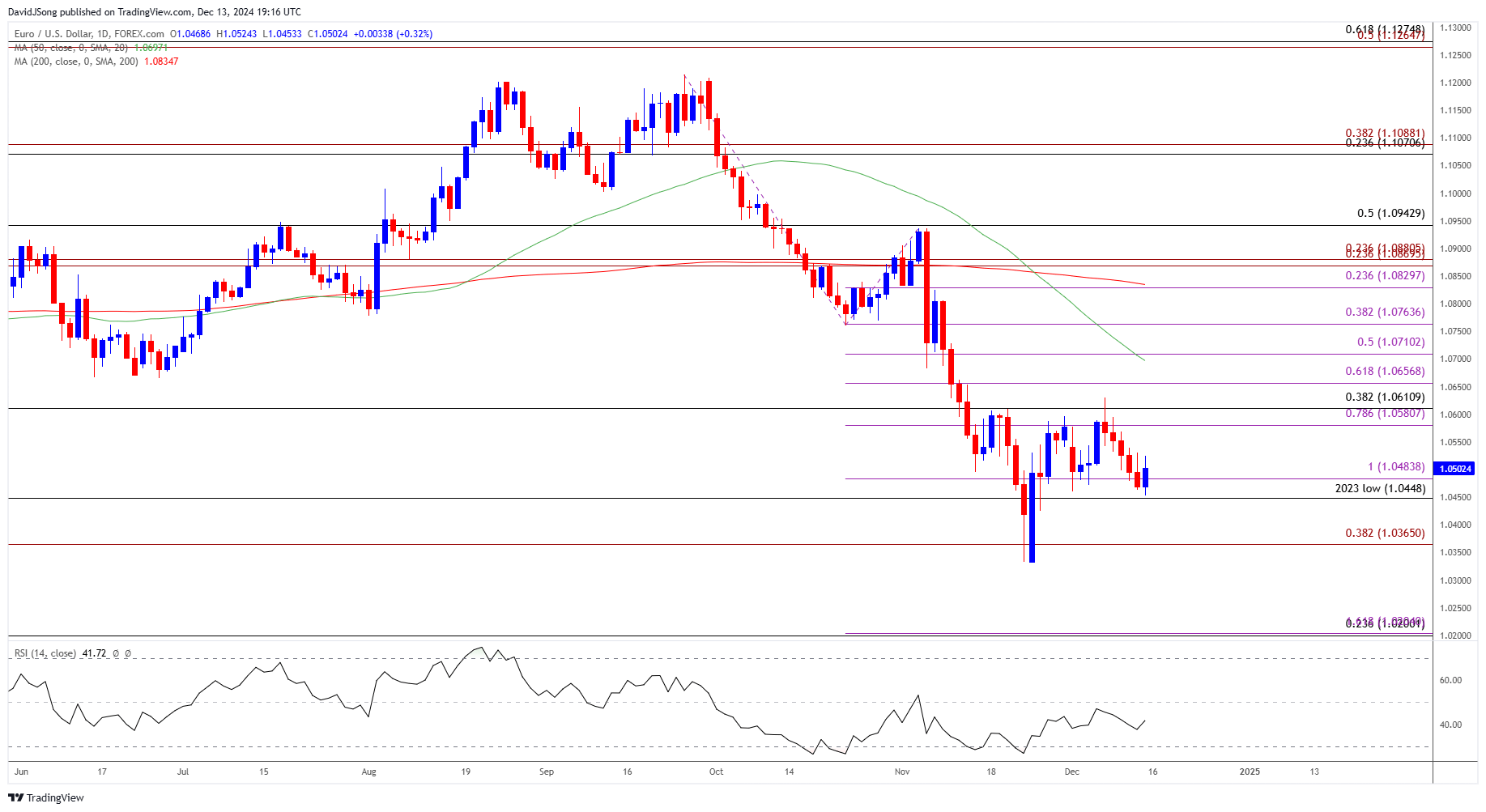This screenshot has width=1486, height=812.
Task: Select the Oct marker on date axis
Action: (716, 772)
